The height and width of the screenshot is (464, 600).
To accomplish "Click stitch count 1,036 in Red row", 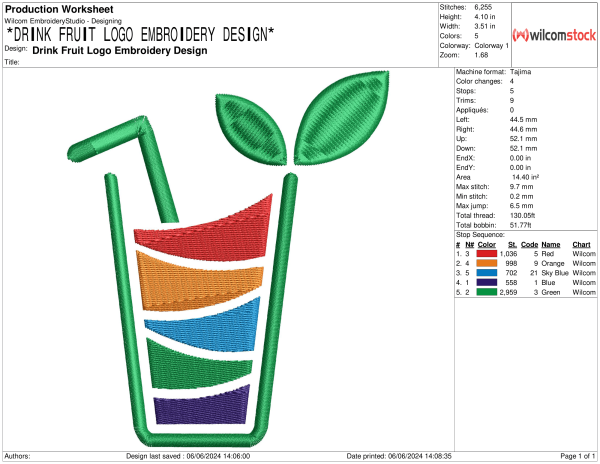I will click(508, 254).
